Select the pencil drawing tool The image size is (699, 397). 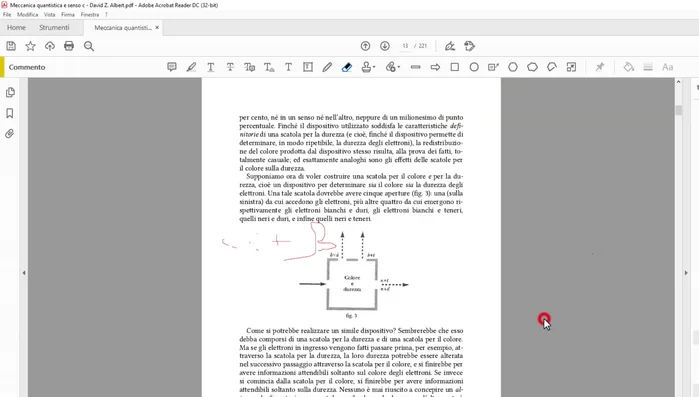click(x=327, y=67)
